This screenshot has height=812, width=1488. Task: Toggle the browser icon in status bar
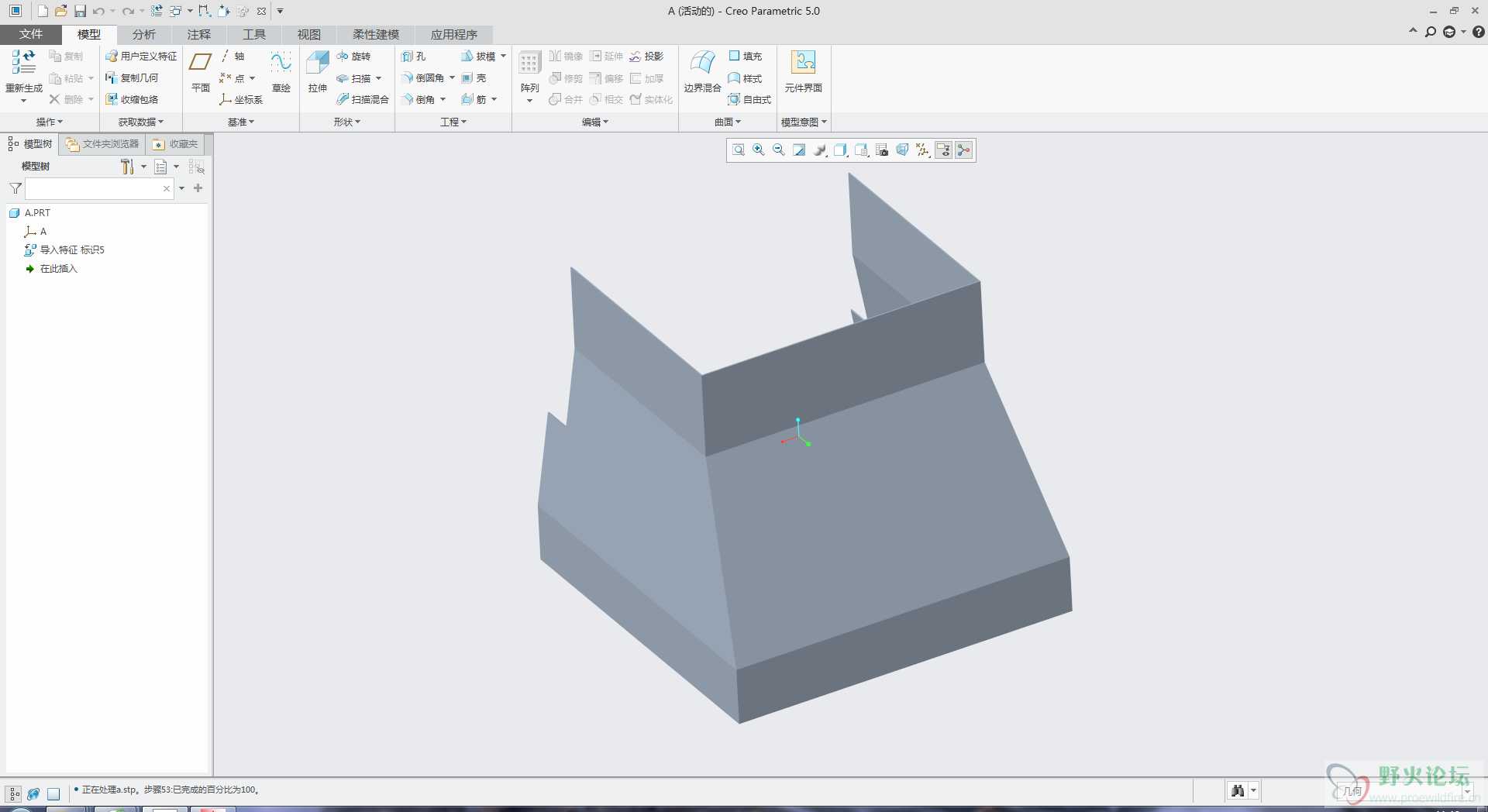pyautogui.click(x=33, y=793)
